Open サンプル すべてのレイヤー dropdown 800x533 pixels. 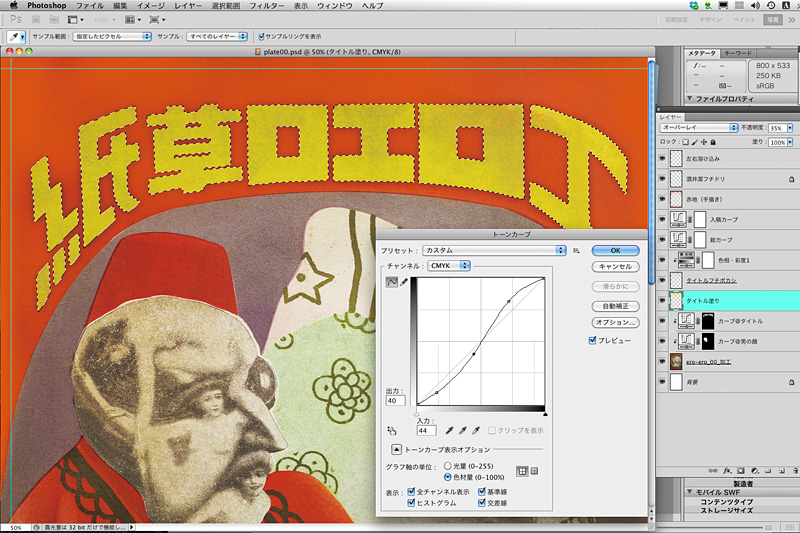click(x=217, y=37)
